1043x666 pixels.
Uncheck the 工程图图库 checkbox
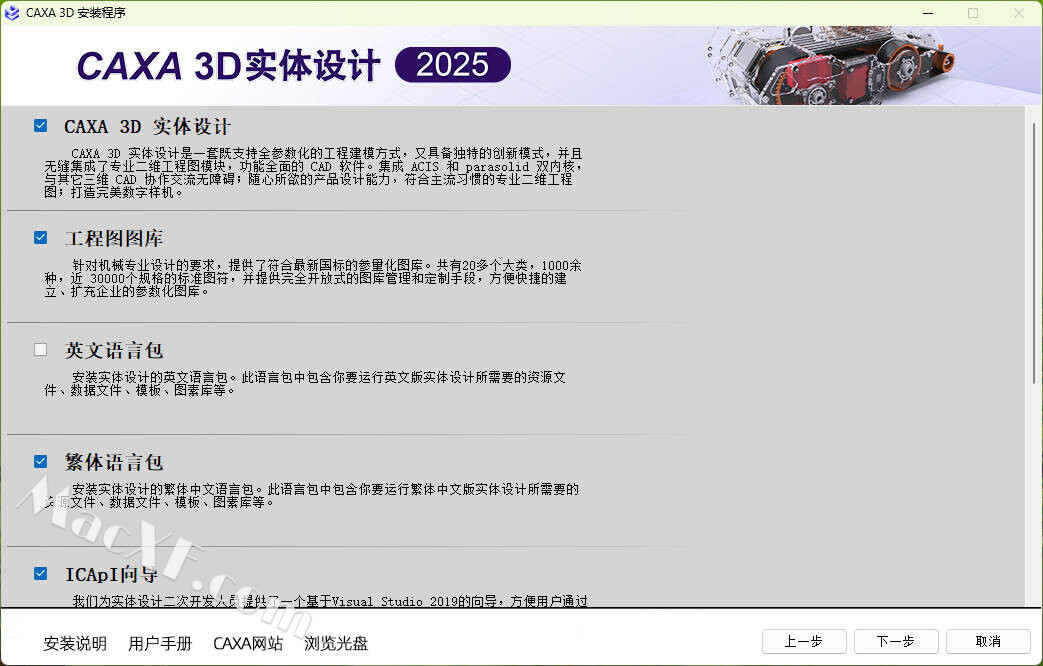pyautogui.click(x=41, y=238)
